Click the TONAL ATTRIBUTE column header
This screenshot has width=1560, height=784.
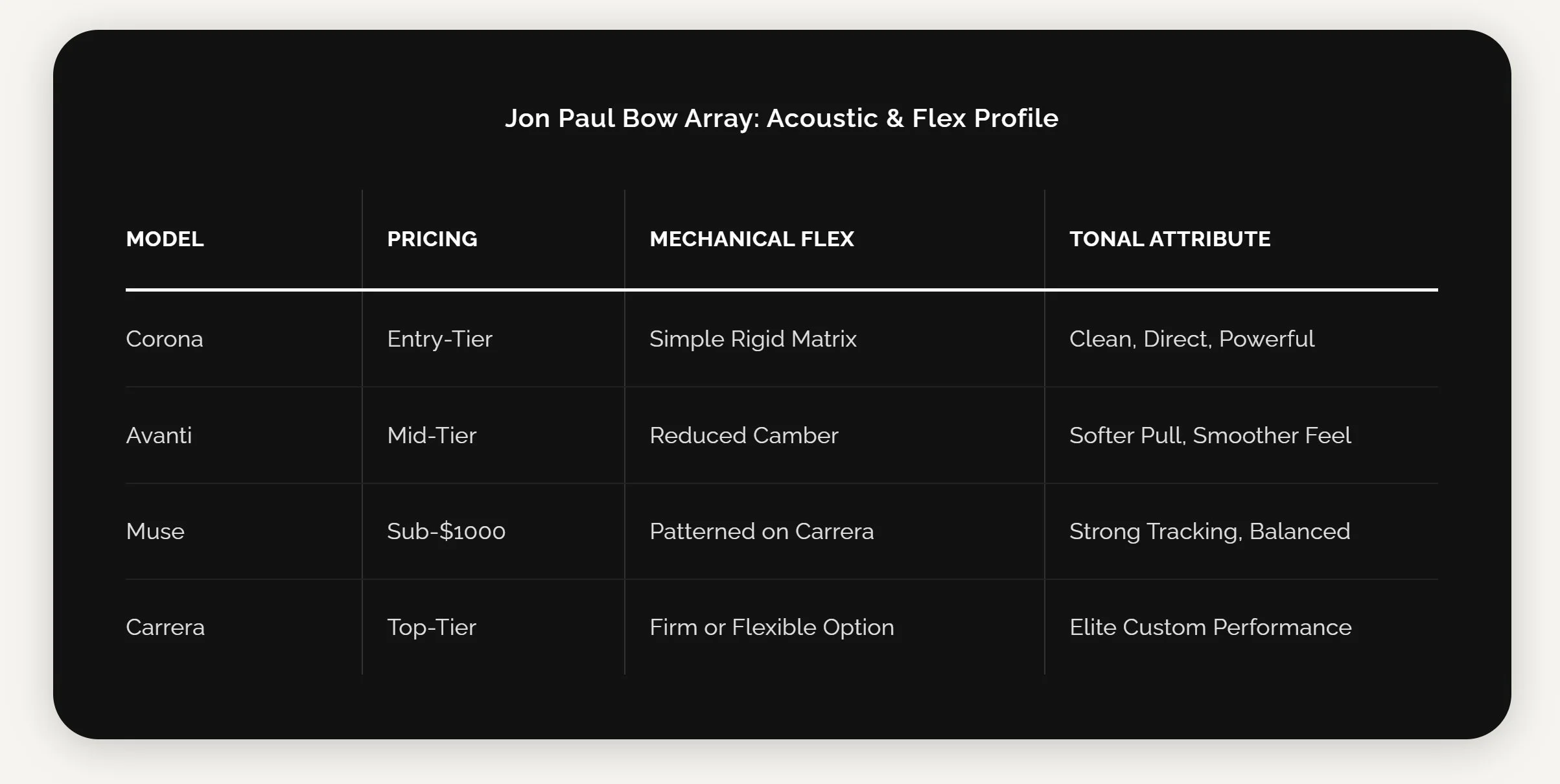(1241, 239)
